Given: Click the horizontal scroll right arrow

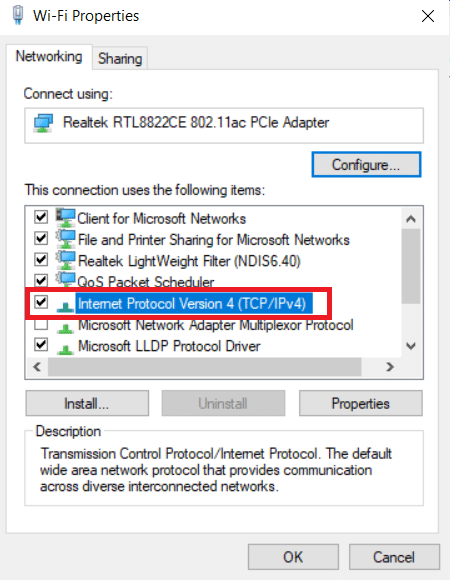Looking at the screenshot, I should 390,367.
